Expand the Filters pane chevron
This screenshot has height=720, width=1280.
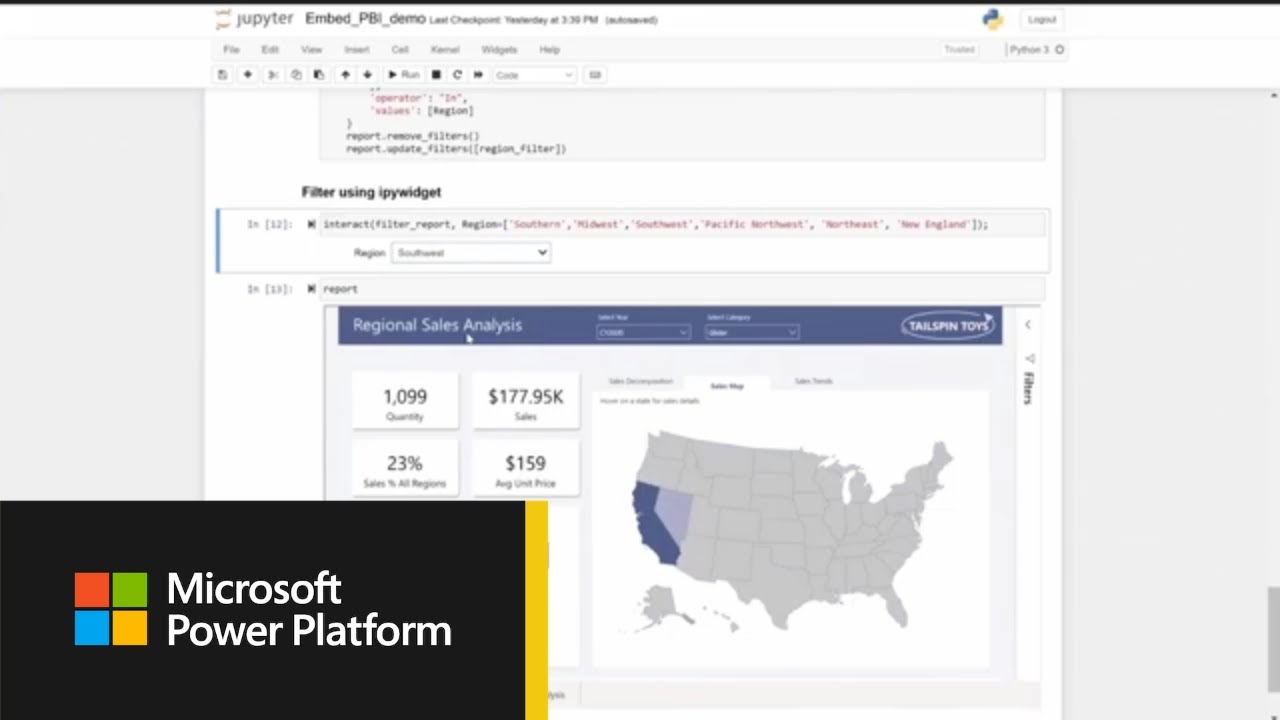[1027, 325]
